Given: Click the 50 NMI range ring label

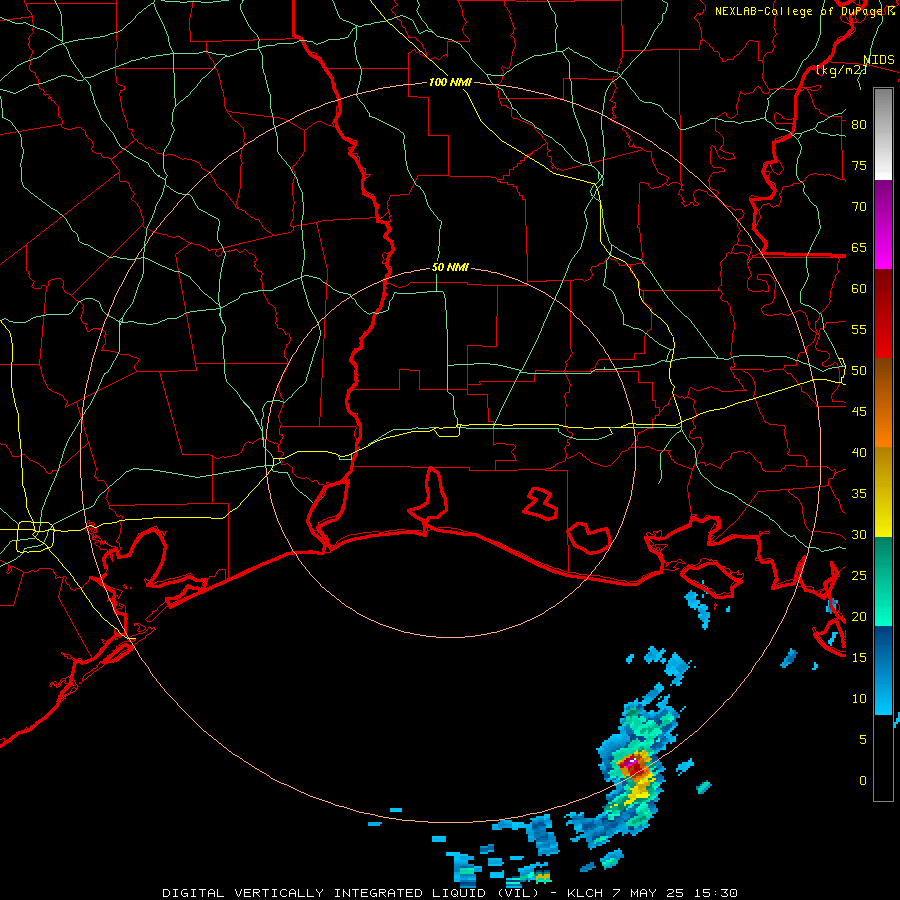Looking at the screenshot, I should coord(450,267).
